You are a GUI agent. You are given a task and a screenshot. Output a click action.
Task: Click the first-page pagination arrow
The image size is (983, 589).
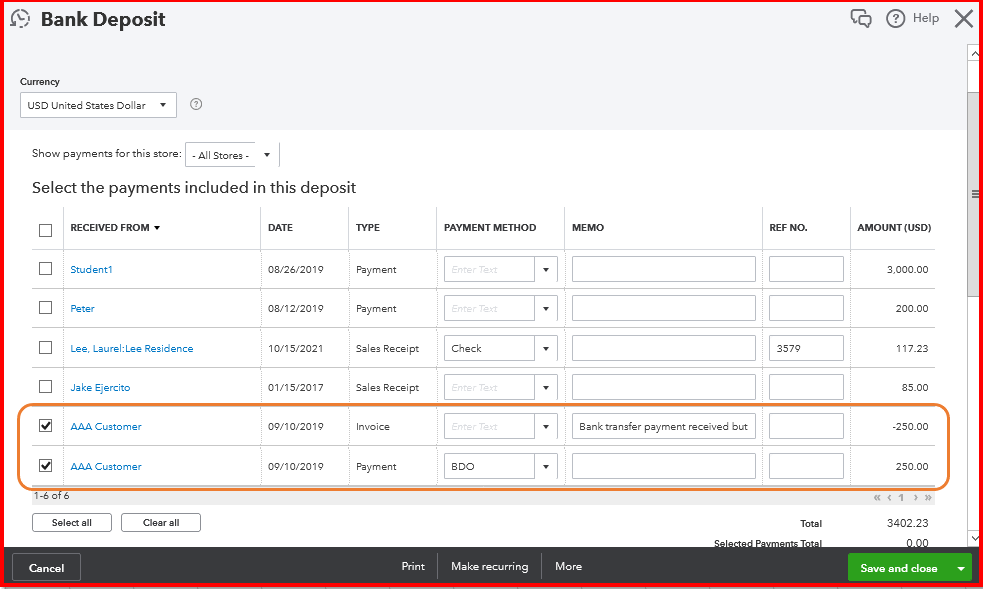point(877,497)
